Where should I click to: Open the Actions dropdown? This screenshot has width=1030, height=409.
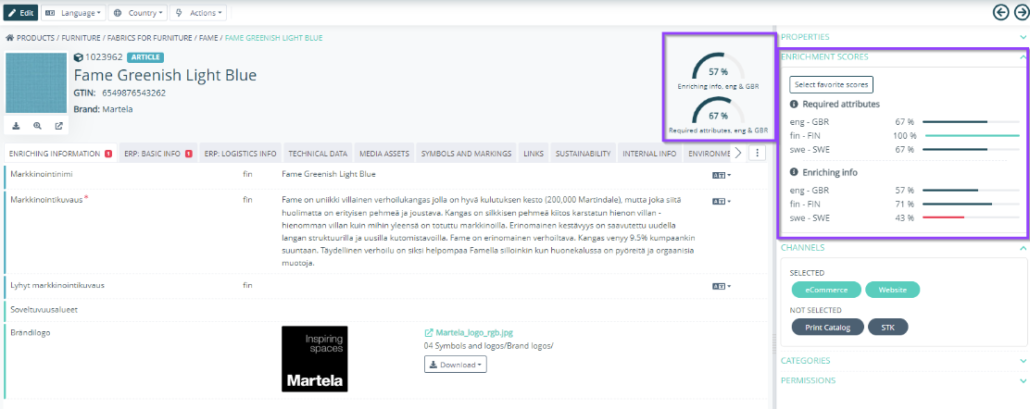pyautogui.click(x=198, y=12)
